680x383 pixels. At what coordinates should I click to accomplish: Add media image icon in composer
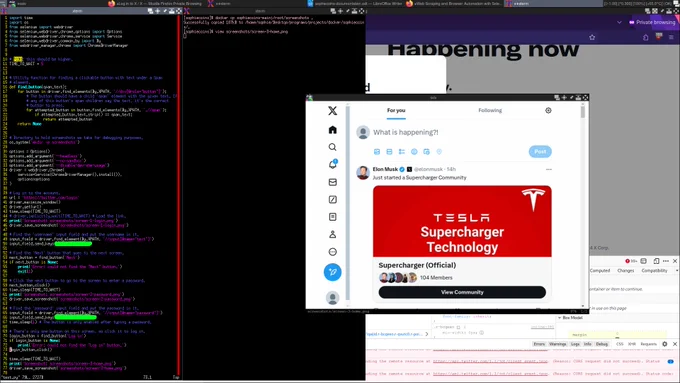[x=377, y=151]
